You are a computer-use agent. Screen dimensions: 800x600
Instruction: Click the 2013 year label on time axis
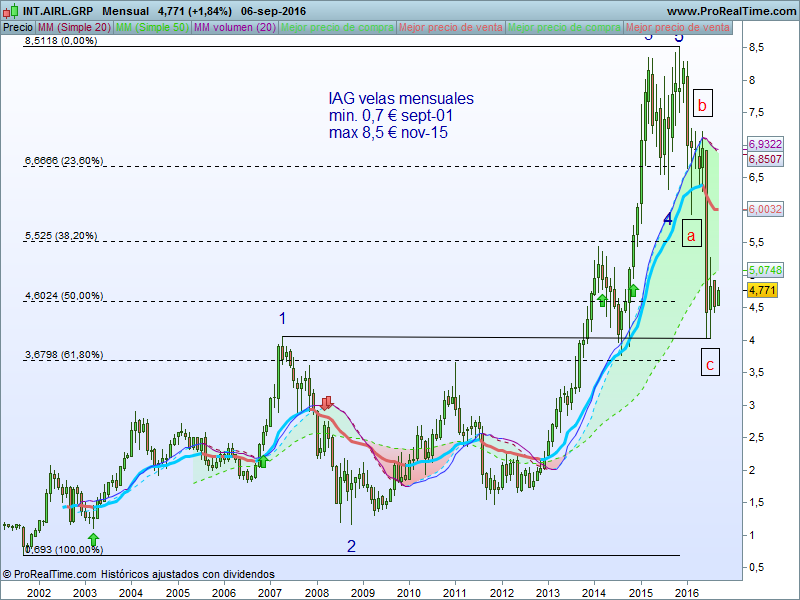point(547,593)
